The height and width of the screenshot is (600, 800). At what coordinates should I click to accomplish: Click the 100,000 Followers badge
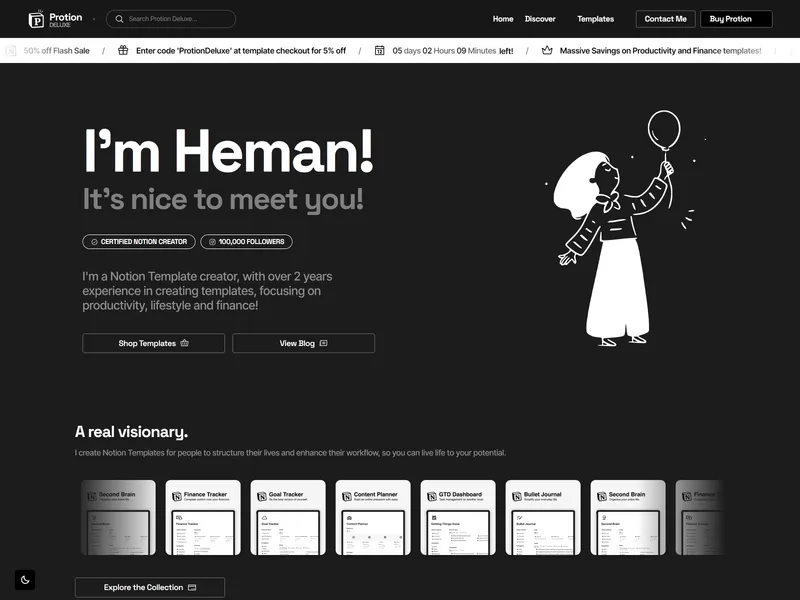coord(246,241)
